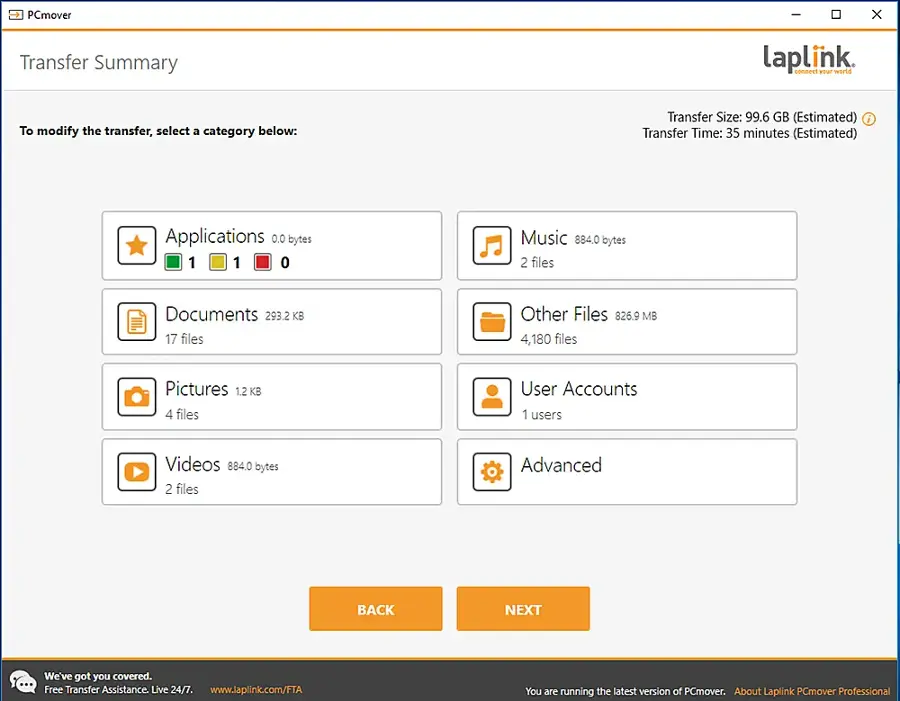The height and width of the screenshot is (701, 900).
Task: Click the Documents page icon
Action: pos(137,322)
